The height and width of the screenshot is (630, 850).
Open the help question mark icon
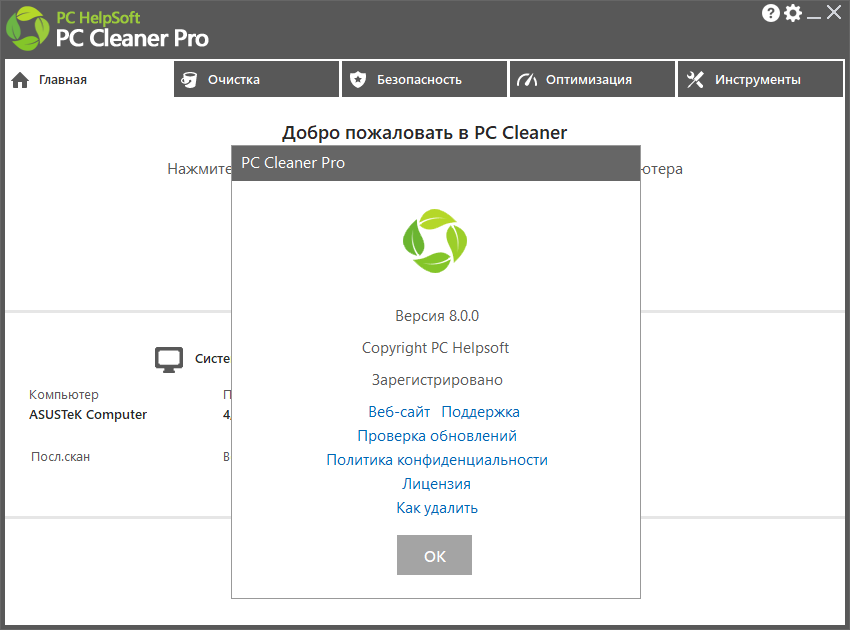(770, 13)
